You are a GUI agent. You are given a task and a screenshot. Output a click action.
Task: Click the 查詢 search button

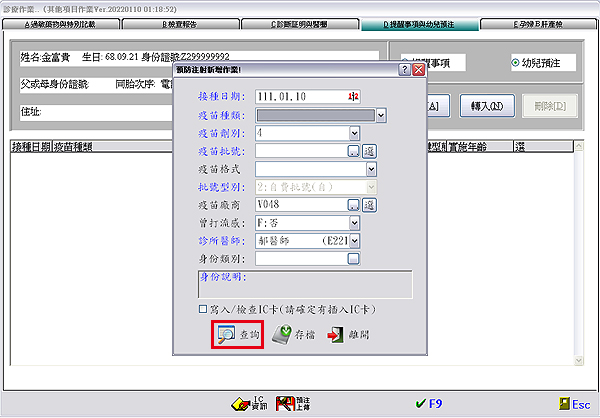(x=236, y=336)
